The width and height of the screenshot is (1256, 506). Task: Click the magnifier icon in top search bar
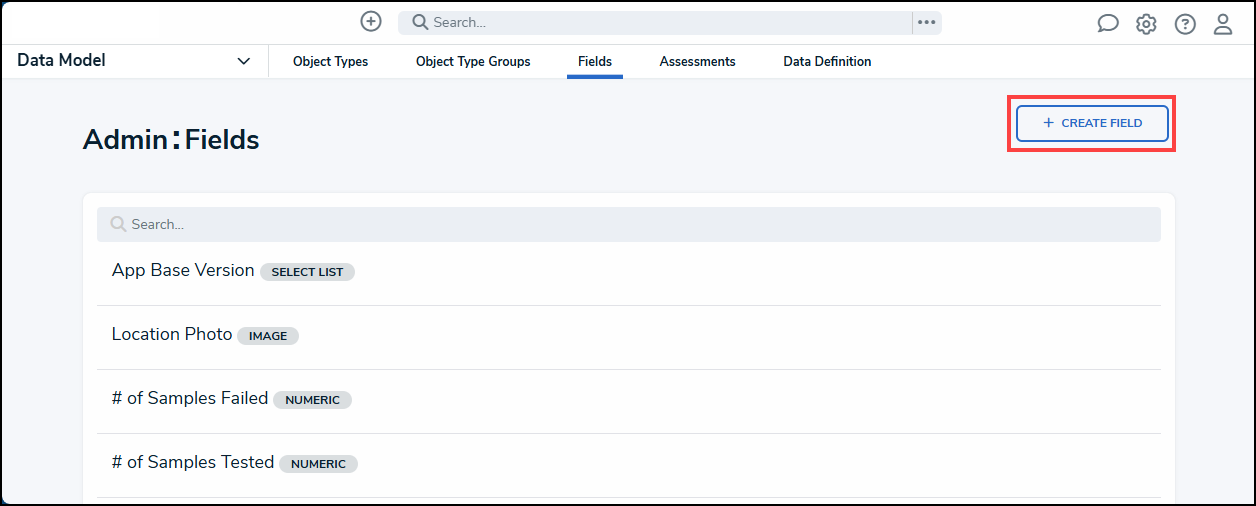tap(420, 22)
